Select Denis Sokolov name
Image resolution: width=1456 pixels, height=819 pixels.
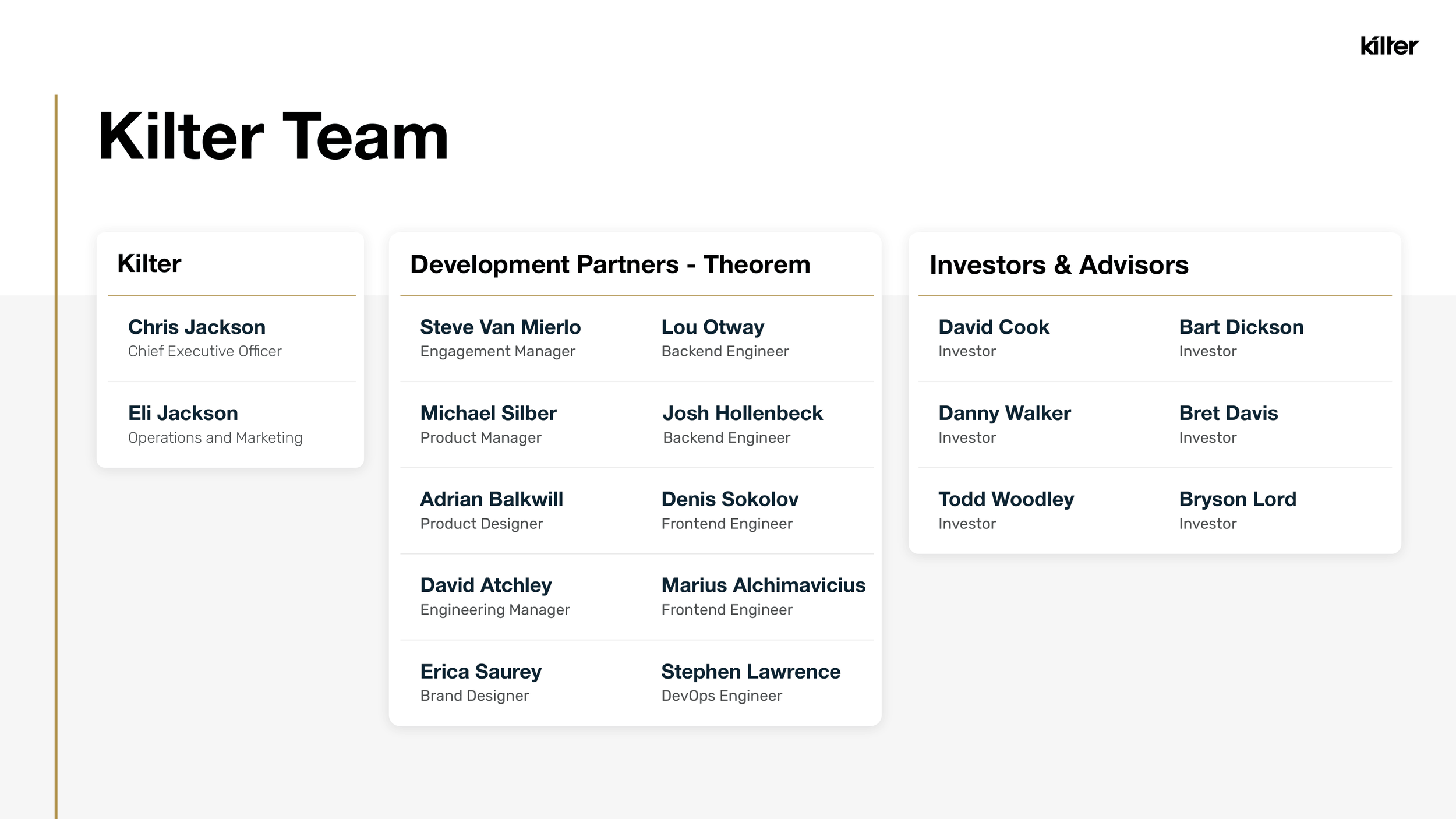pyautogui.click(x=730, y=500)
